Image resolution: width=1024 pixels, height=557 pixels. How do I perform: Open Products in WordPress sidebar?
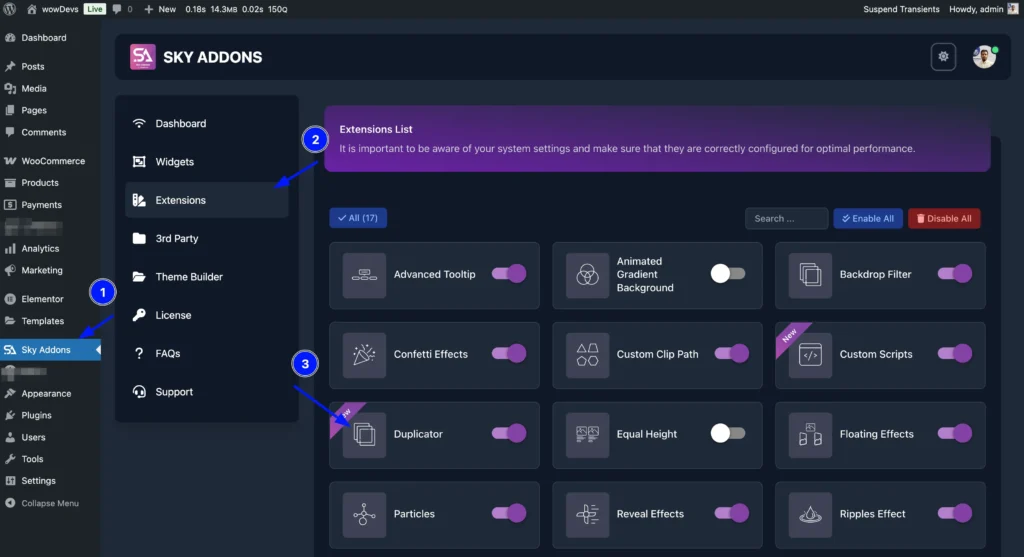pos(50,183)
